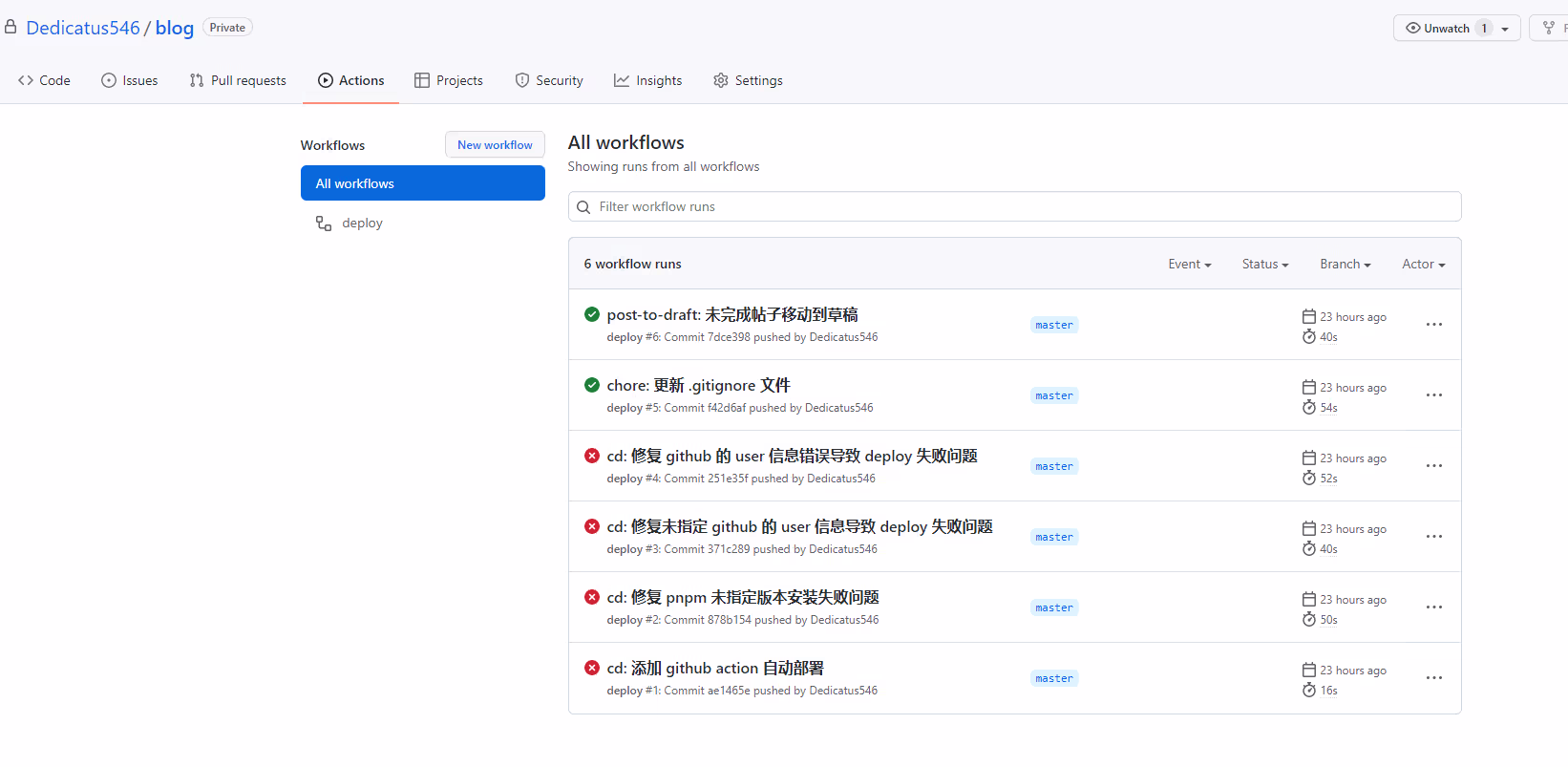This screenshot has width=1568, height=767.
Task: Click the success check icon for chore .gitignore run
Action: 592,385
